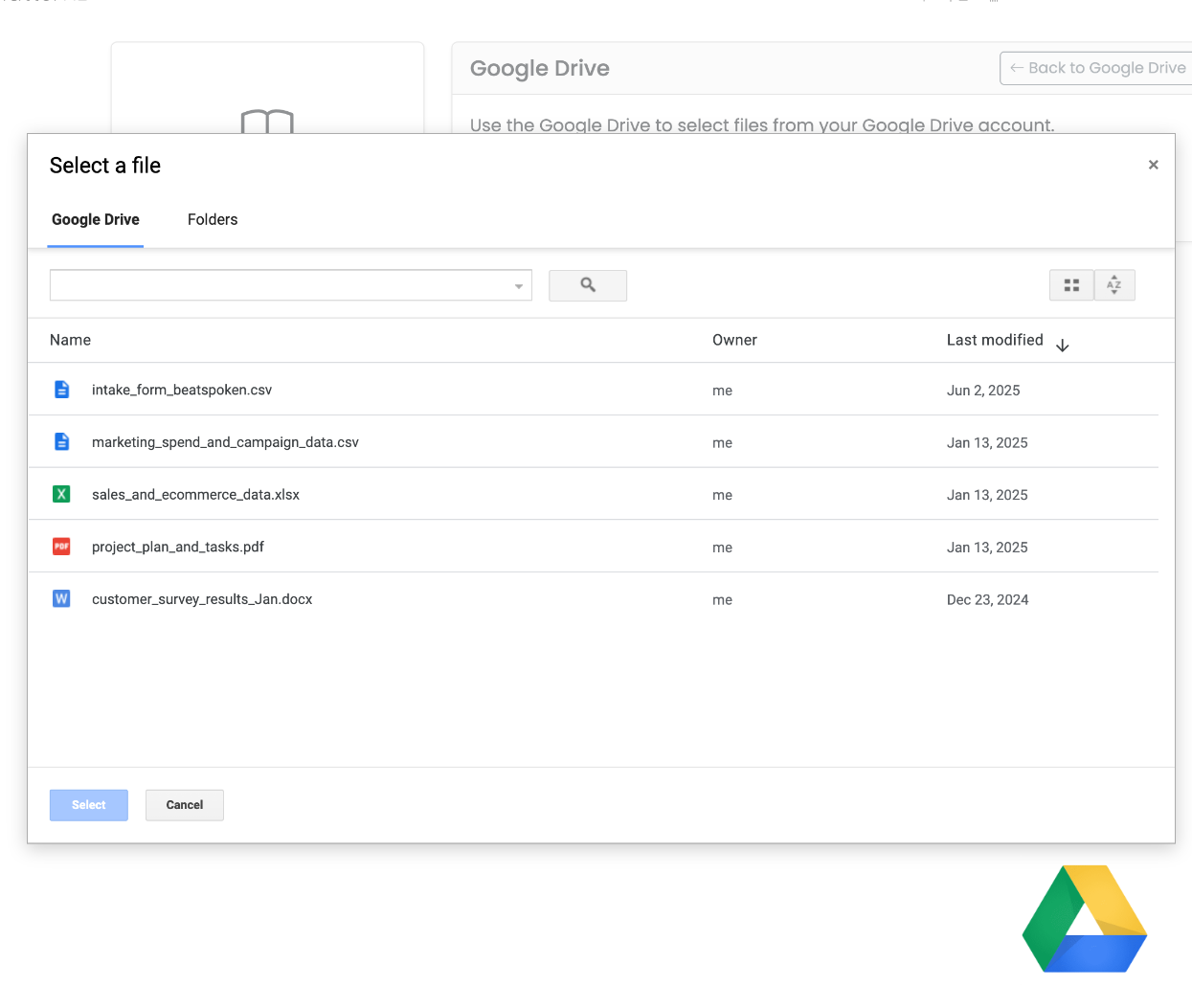Click the intake_form_beatspoken.csv document icon
This screenshot has width=1192, height=1008.
pyautogui.click(x=62, y=390)
